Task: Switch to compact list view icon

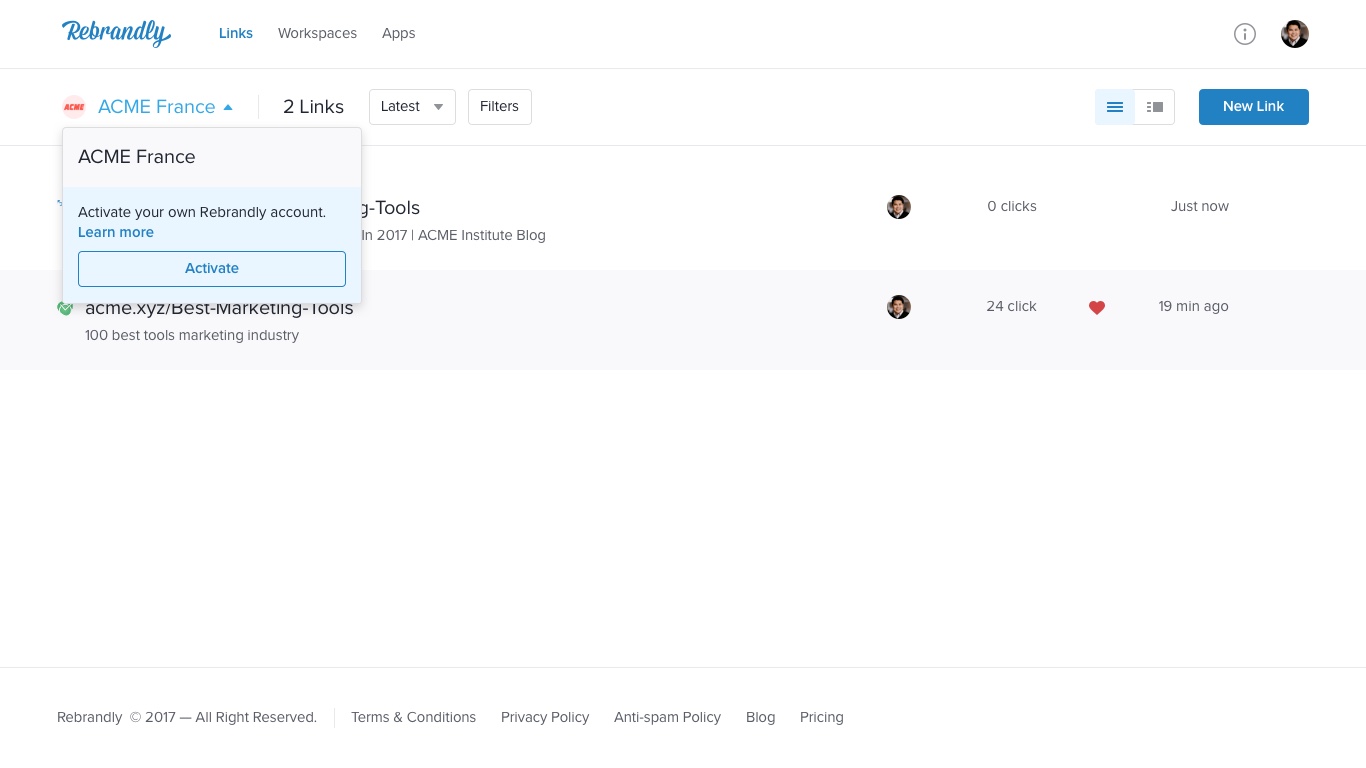Action: (1115, 107)
